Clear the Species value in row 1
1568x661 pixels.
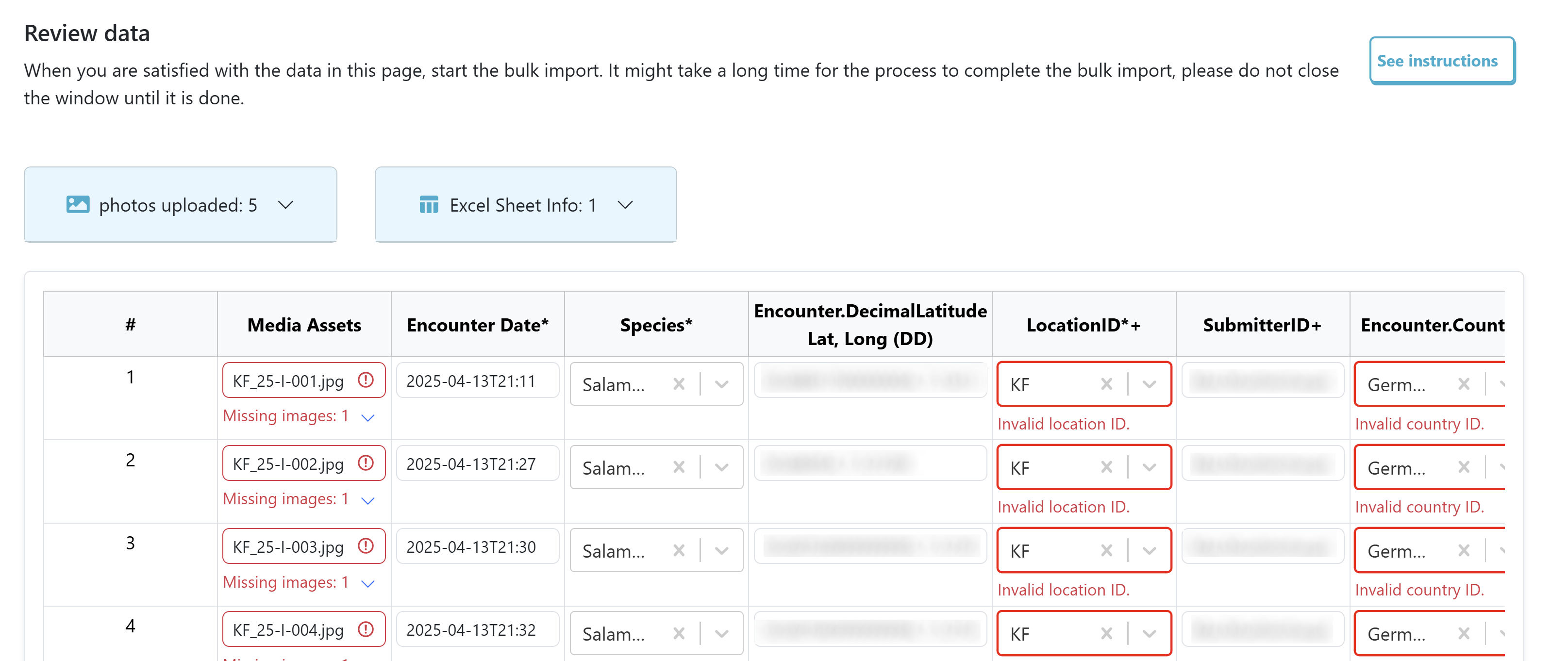pos(679,384)
